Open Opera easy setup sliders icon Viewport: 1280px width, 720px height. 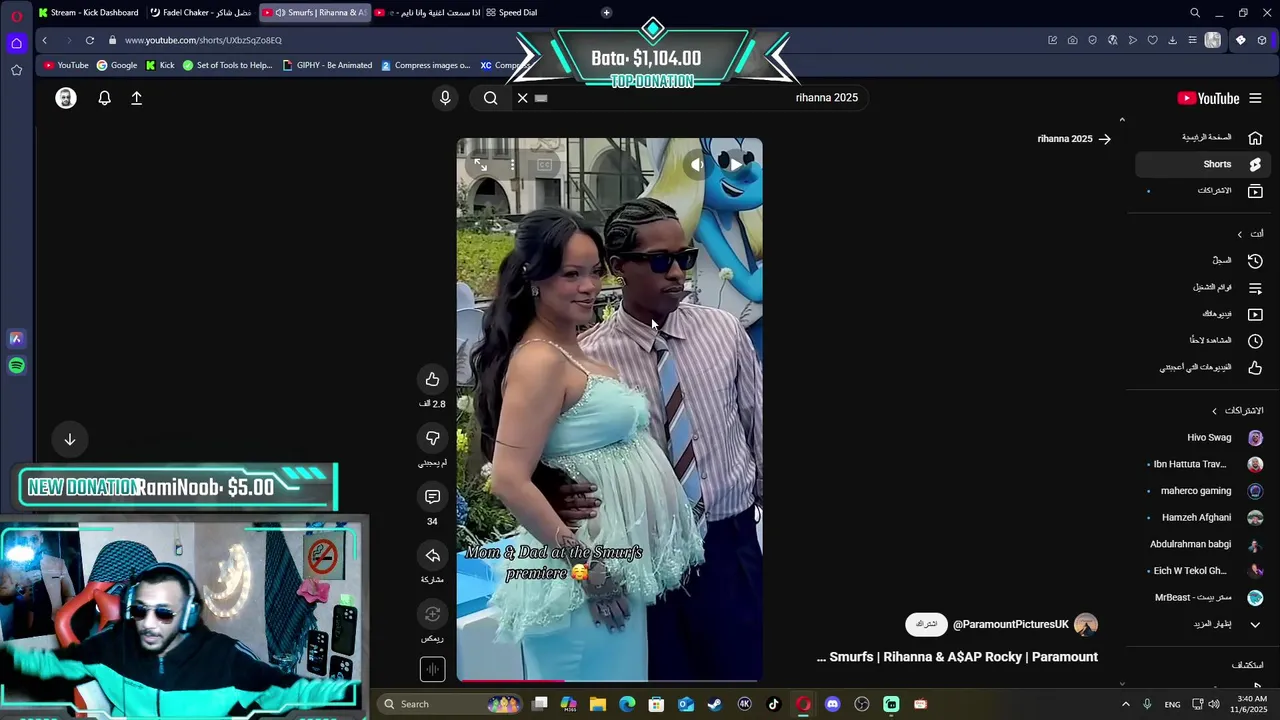(x=1192, y=40)
